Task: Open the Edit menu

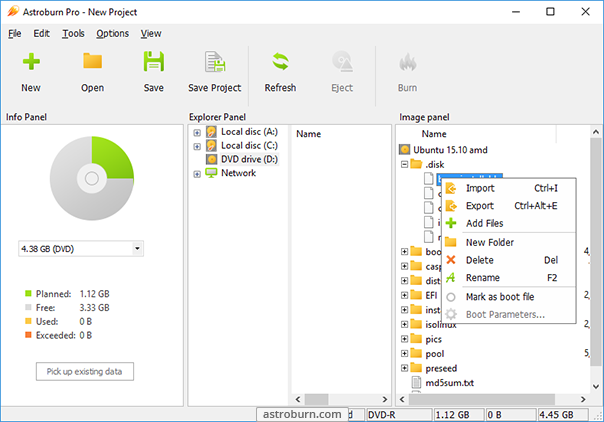Action: point(42,33)
